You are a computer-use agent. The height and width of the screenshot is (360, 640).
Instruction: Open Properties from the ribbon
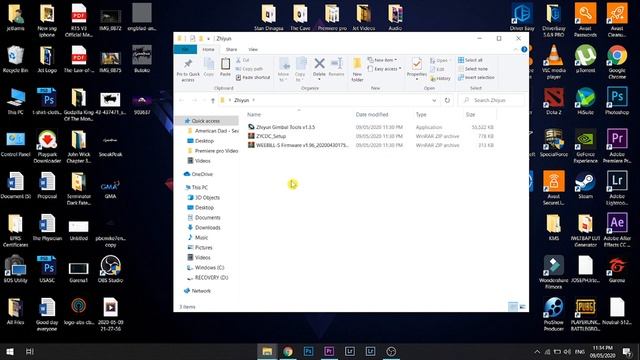(417, 68)
